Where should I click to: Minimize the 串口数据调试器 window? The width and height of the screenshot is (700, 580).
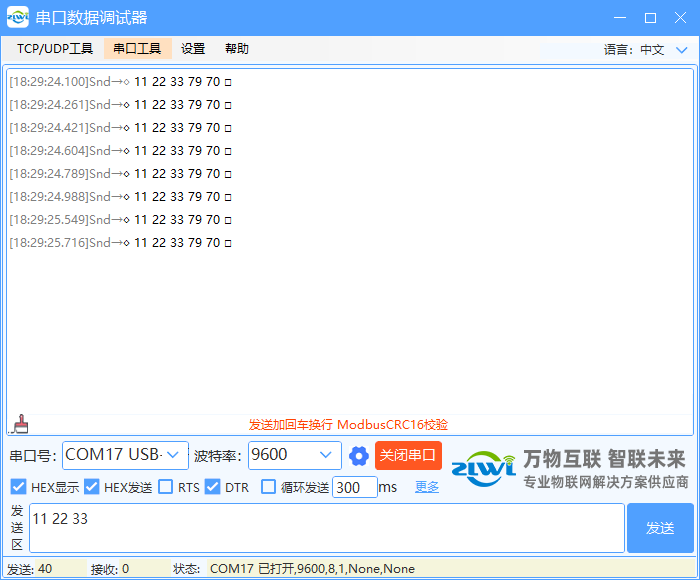(620, 17)
